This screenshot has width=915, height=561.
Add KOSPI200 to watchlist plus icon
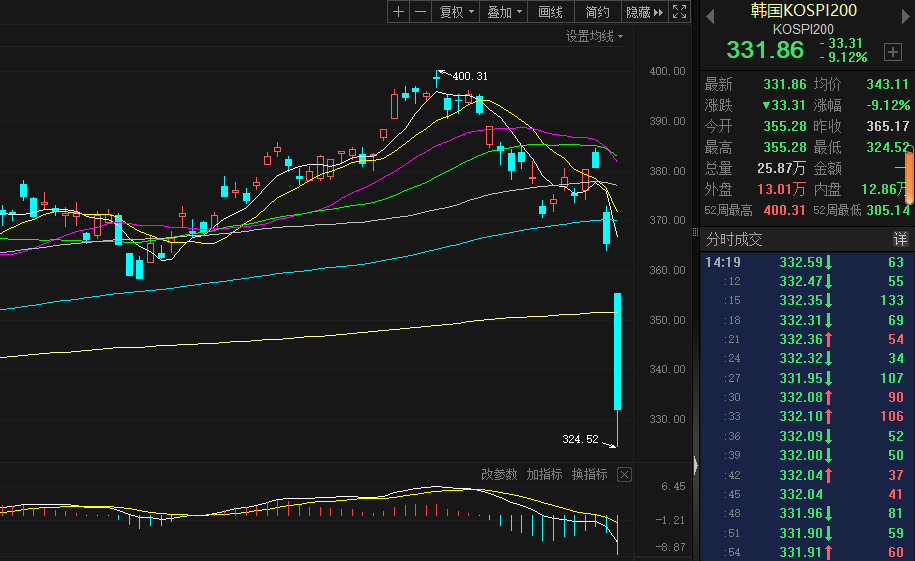tap(893, 52)
